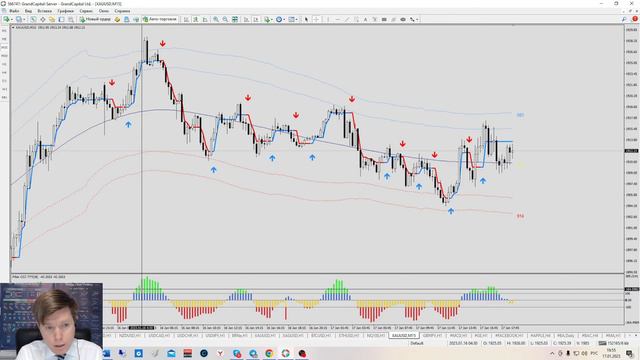This screenshot has height=360, width=640.
Task: Switch to bar chart display
Action: click(x=187, y=19)
